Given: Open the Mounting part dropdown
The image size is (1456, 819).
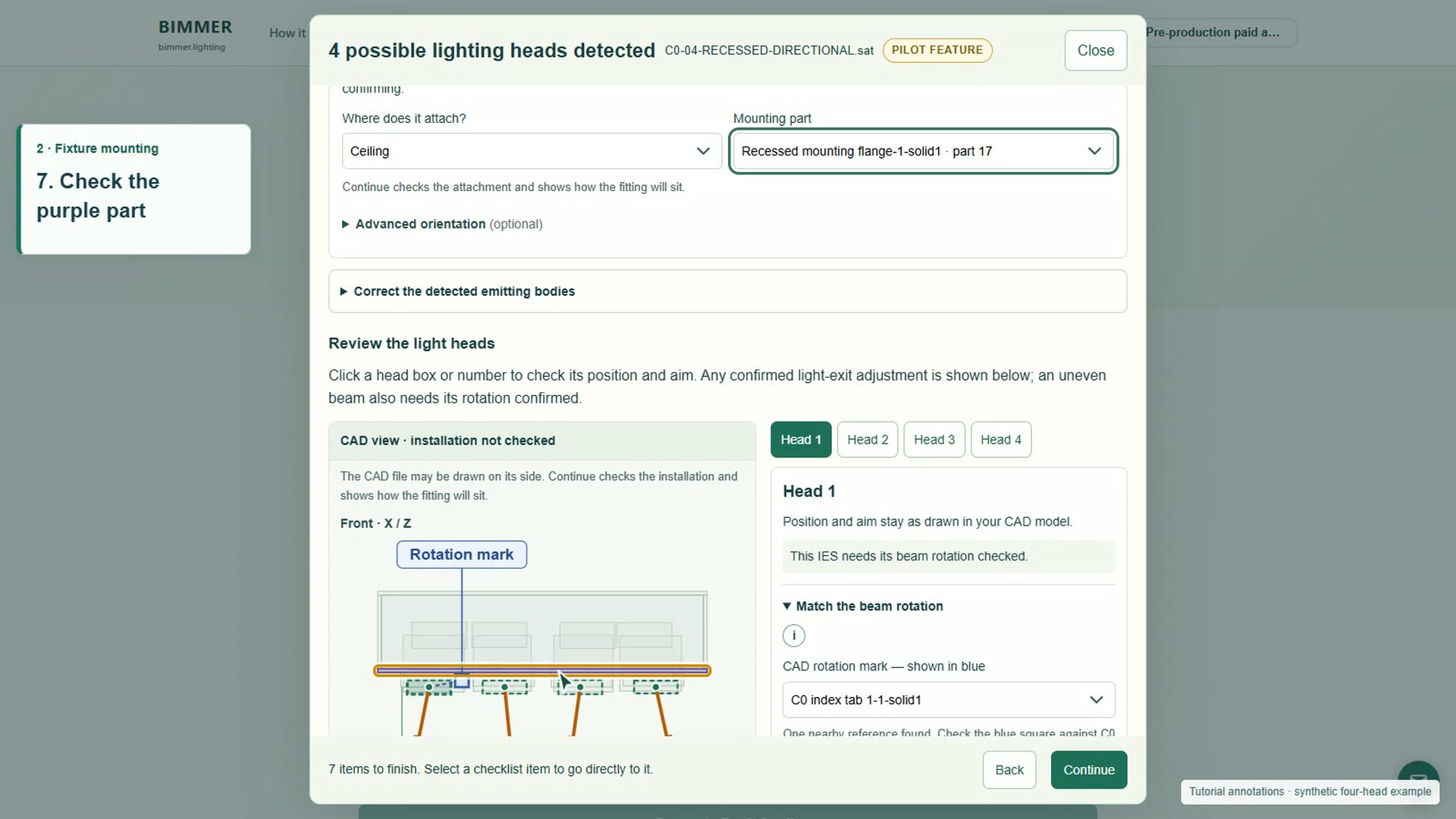Looking at the screenshot, I should 923,151.
